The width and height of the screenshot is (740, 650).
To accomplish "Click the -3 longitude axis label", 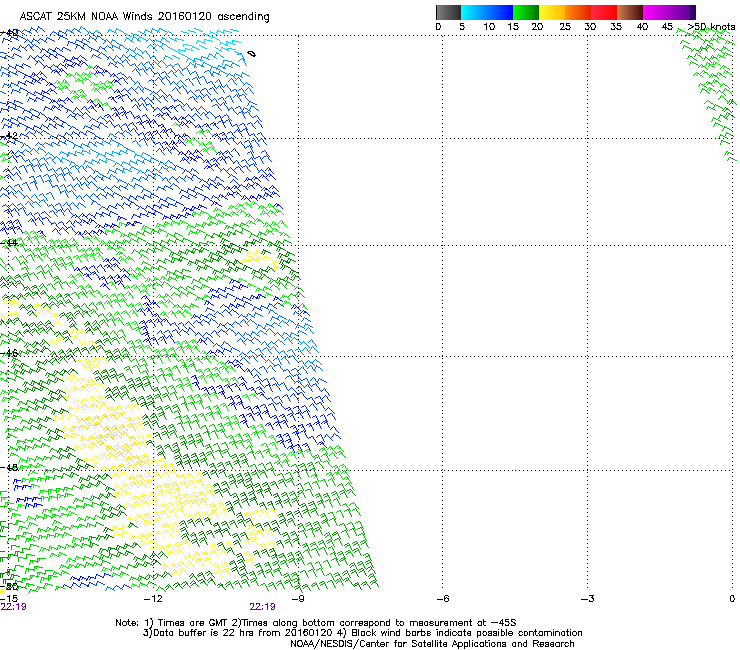I will (587, 599).
